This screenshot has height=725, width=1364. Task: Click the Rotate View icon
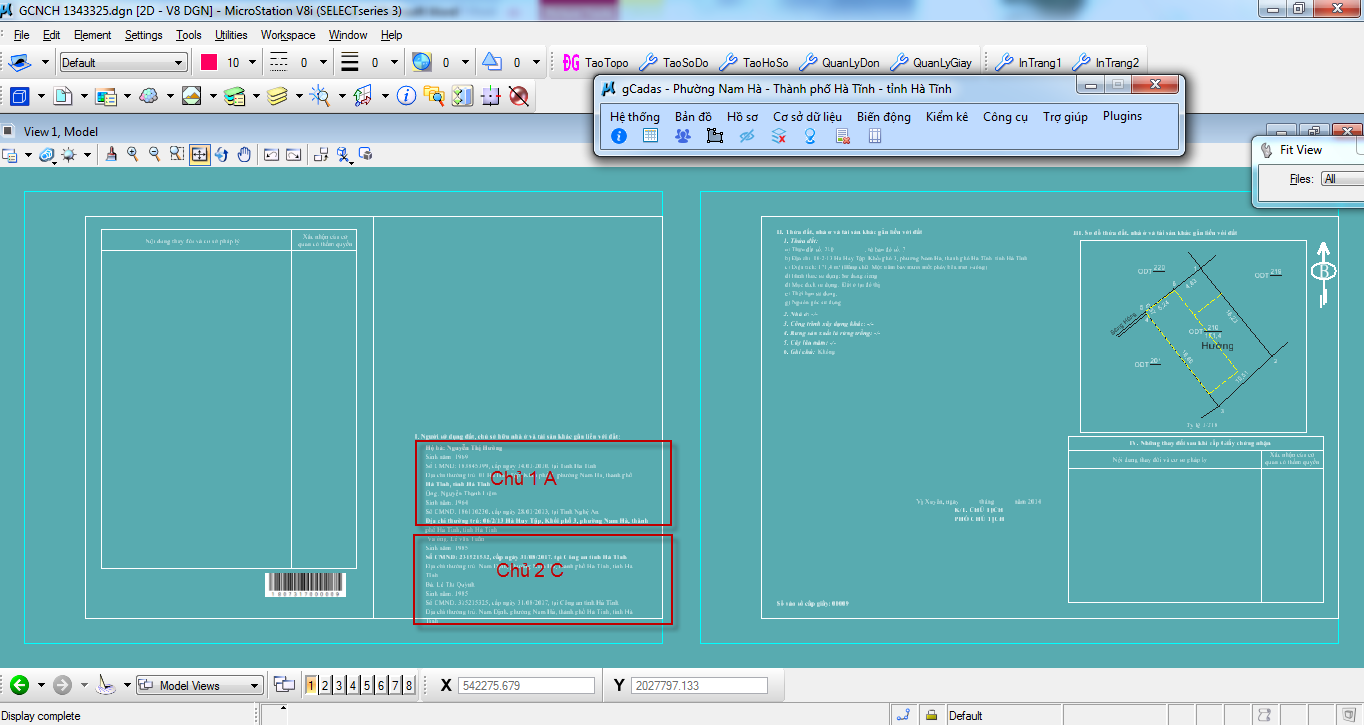(x=221, y=154)
